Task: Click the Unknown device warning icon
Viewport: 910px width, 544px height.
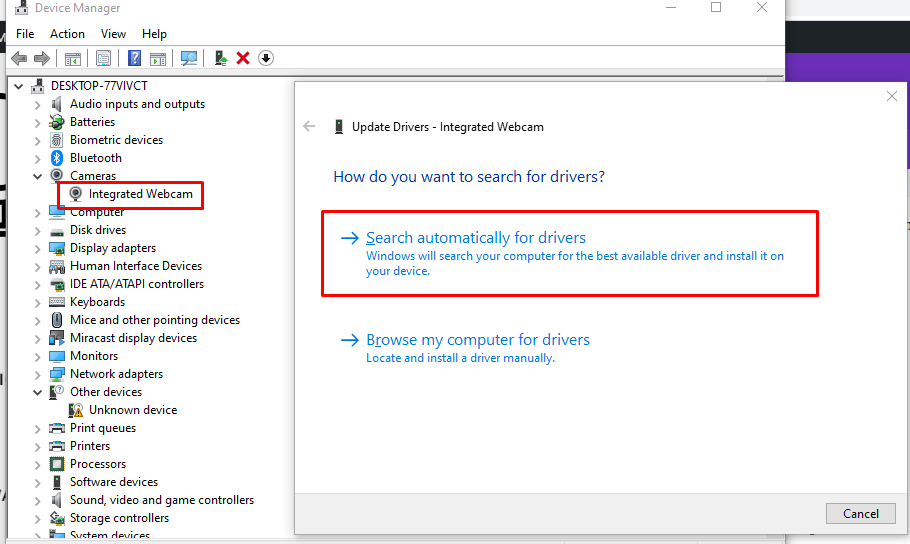Action: 75,410
